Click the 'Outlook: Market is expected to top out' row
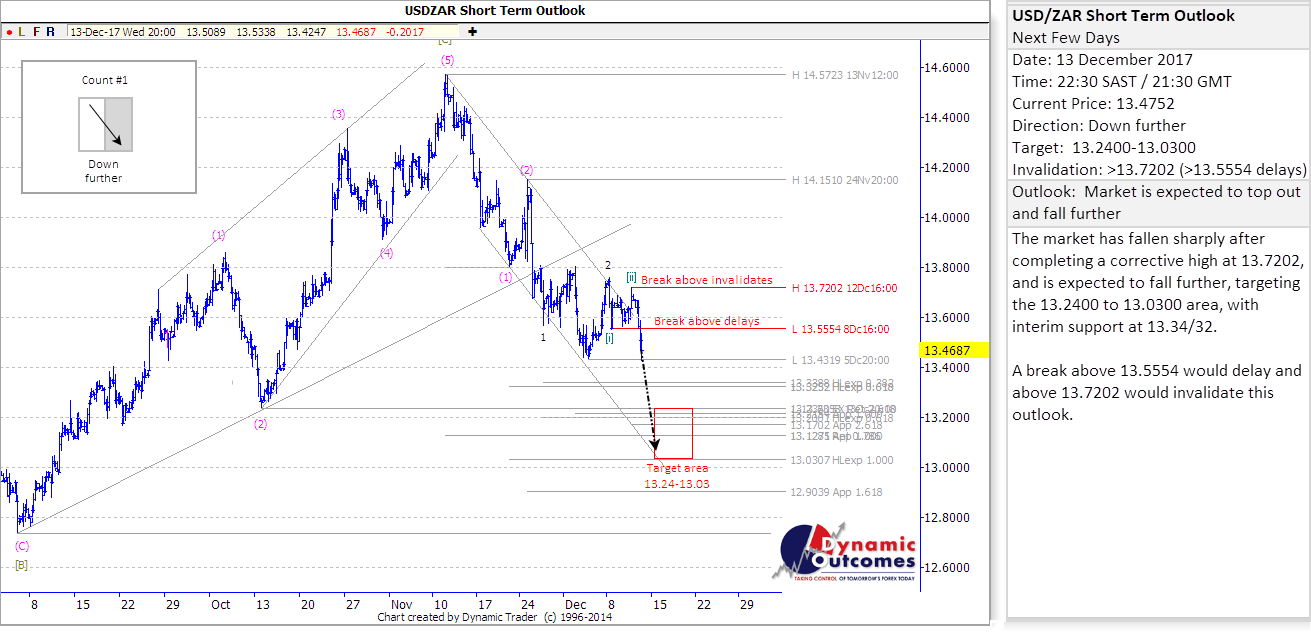This screenshot has height=641, width=1311. coord(1158,203)
